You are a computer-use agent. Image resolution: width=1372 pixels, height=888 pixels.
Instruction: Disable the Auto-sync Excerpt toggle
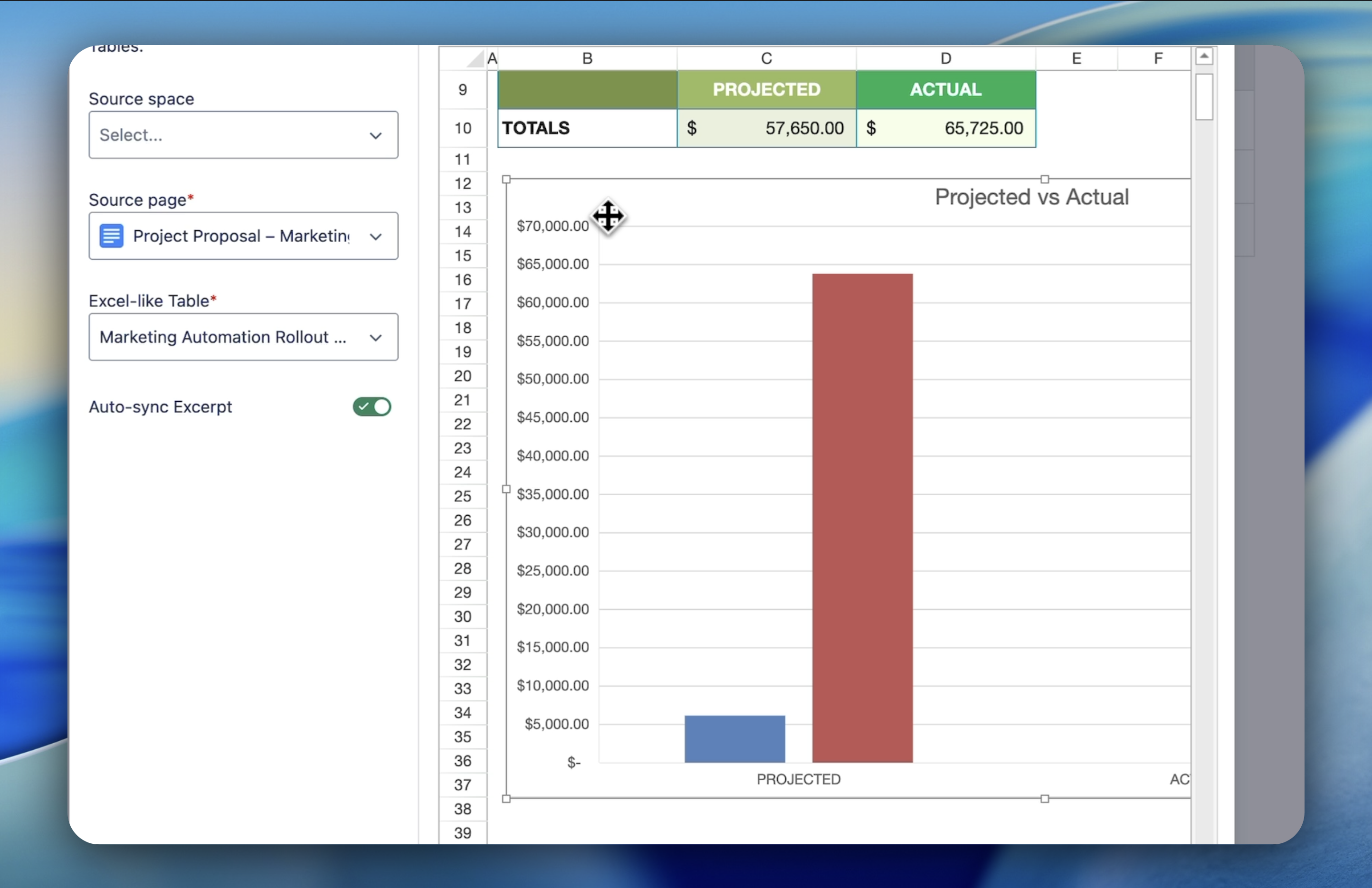372,407
